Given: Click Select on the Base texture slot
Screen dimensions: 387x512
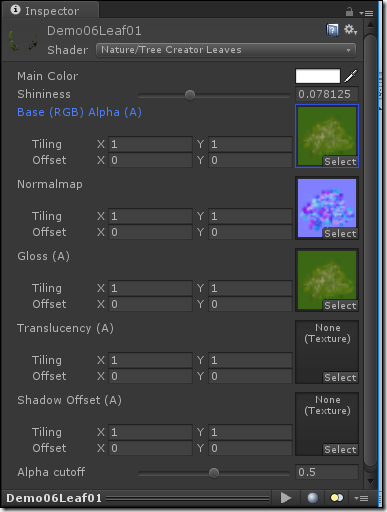Looking at the screenshot, I should [x=340, y=162].
